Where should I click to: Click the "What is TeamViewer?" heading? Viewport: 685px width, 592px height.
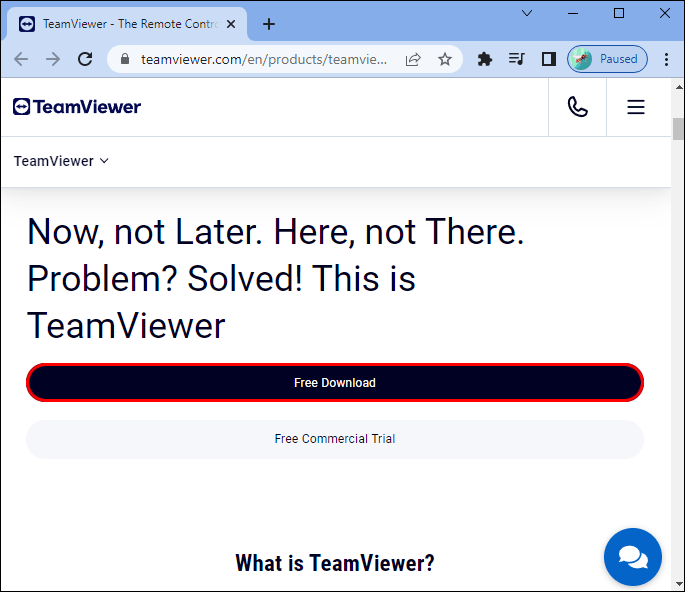pos(335,563)
